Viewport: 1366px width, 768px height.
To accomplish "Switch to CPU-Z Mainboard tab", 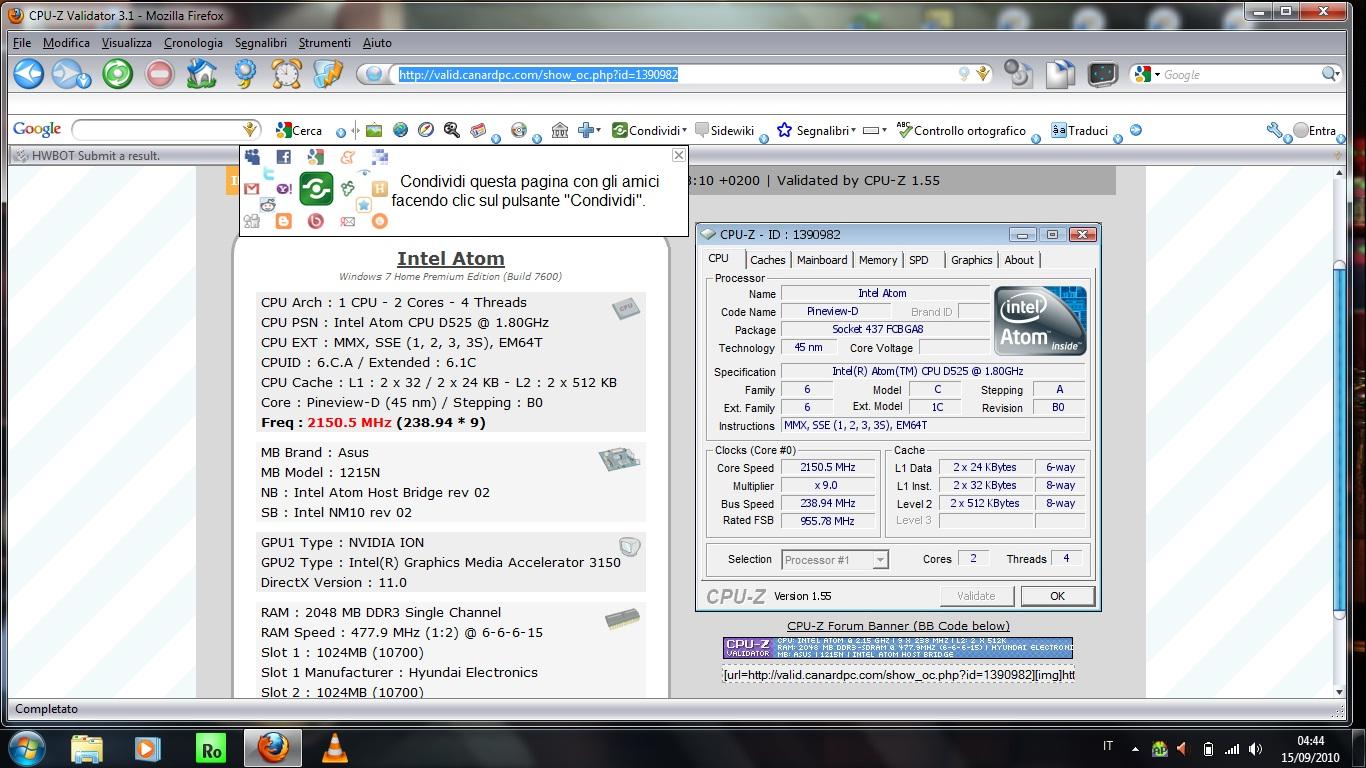I will 822,260.
